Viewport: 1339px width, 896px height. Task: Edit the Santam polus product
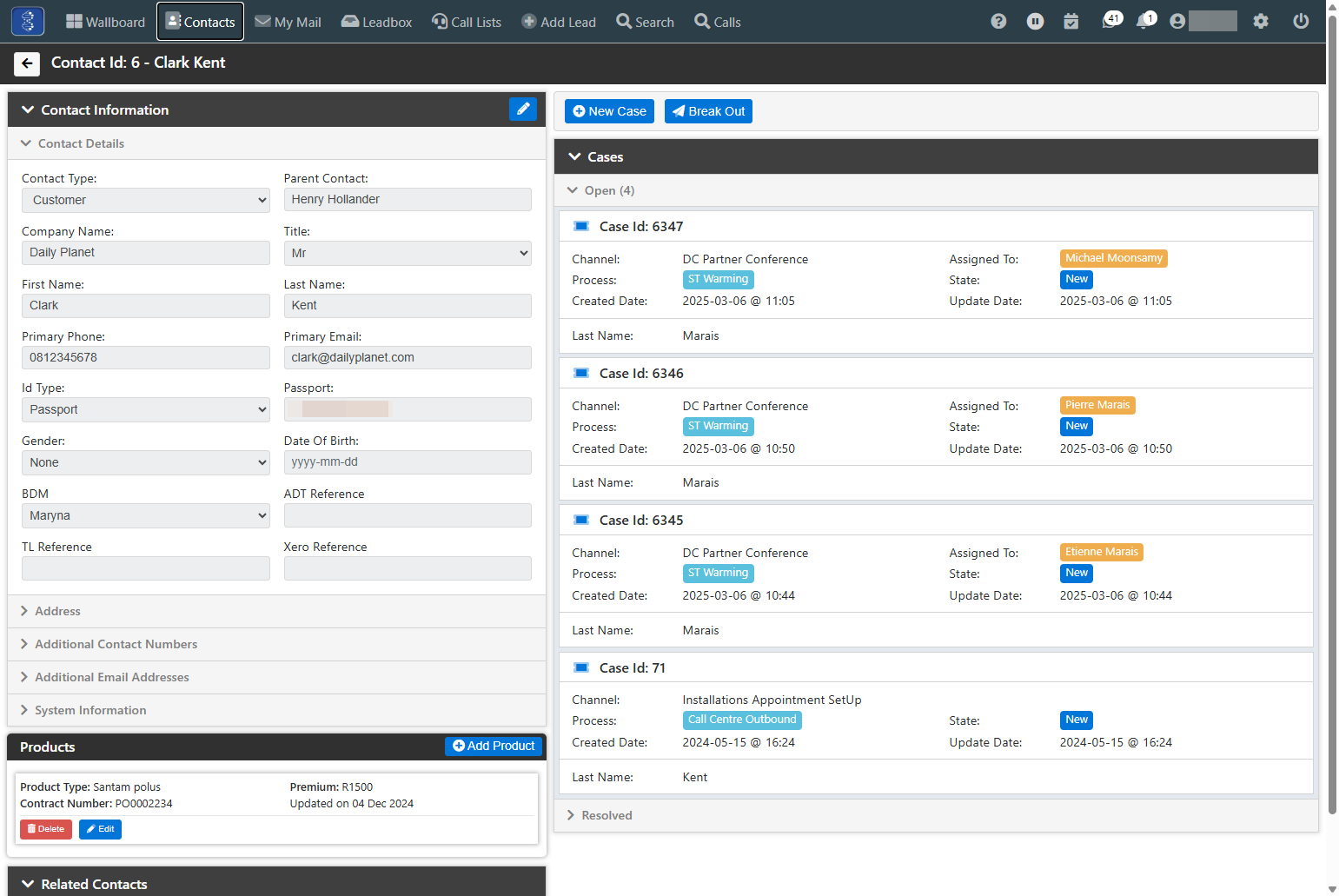100,829
